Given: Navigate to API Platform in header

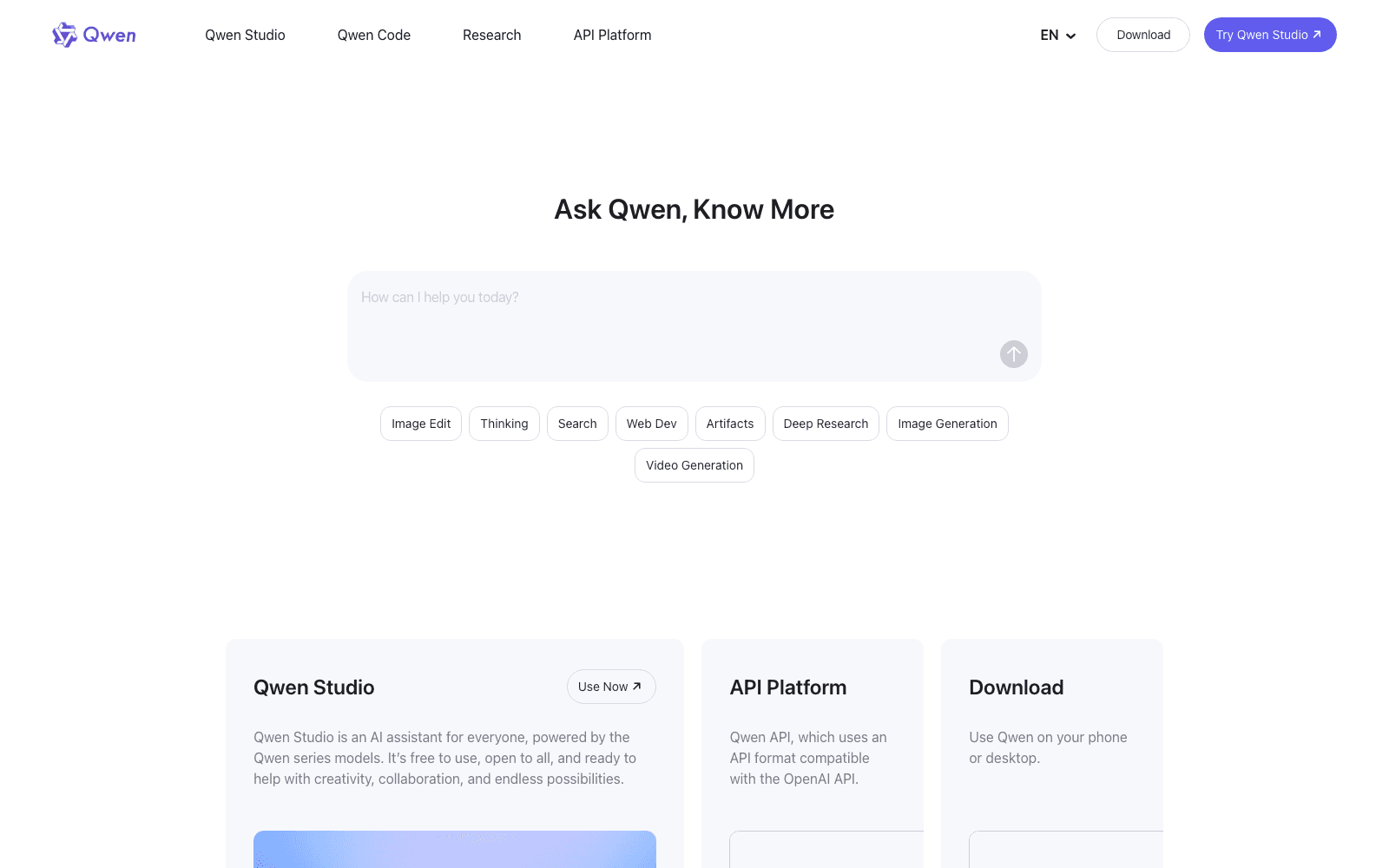Looking at the screenshot, I should tap(612, 35).
